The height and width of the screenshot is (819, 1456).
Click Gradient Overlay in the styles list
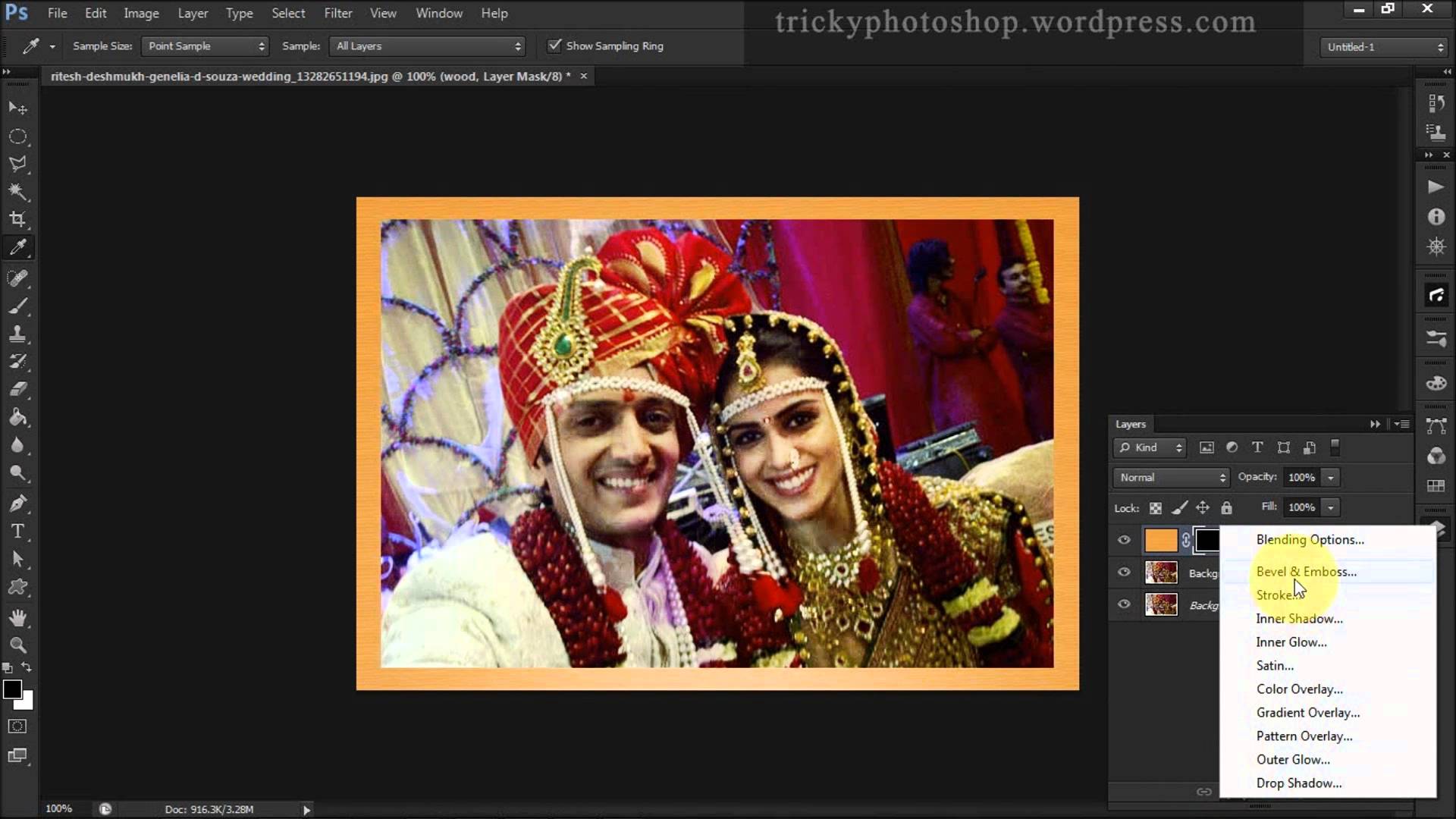coord(1307,712)
